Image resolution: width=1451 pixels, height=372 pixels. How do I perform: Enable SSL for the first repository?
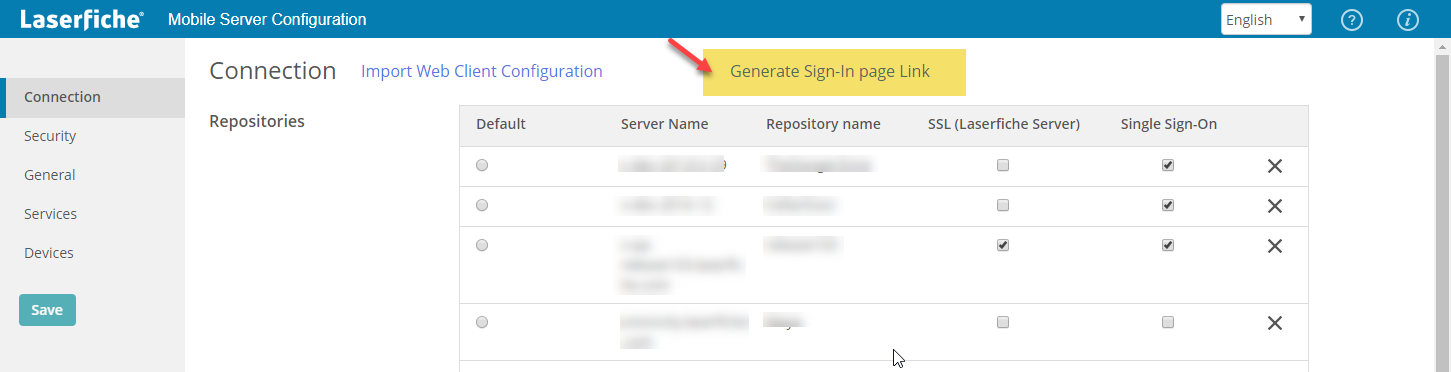click(x=1003, y=166)
